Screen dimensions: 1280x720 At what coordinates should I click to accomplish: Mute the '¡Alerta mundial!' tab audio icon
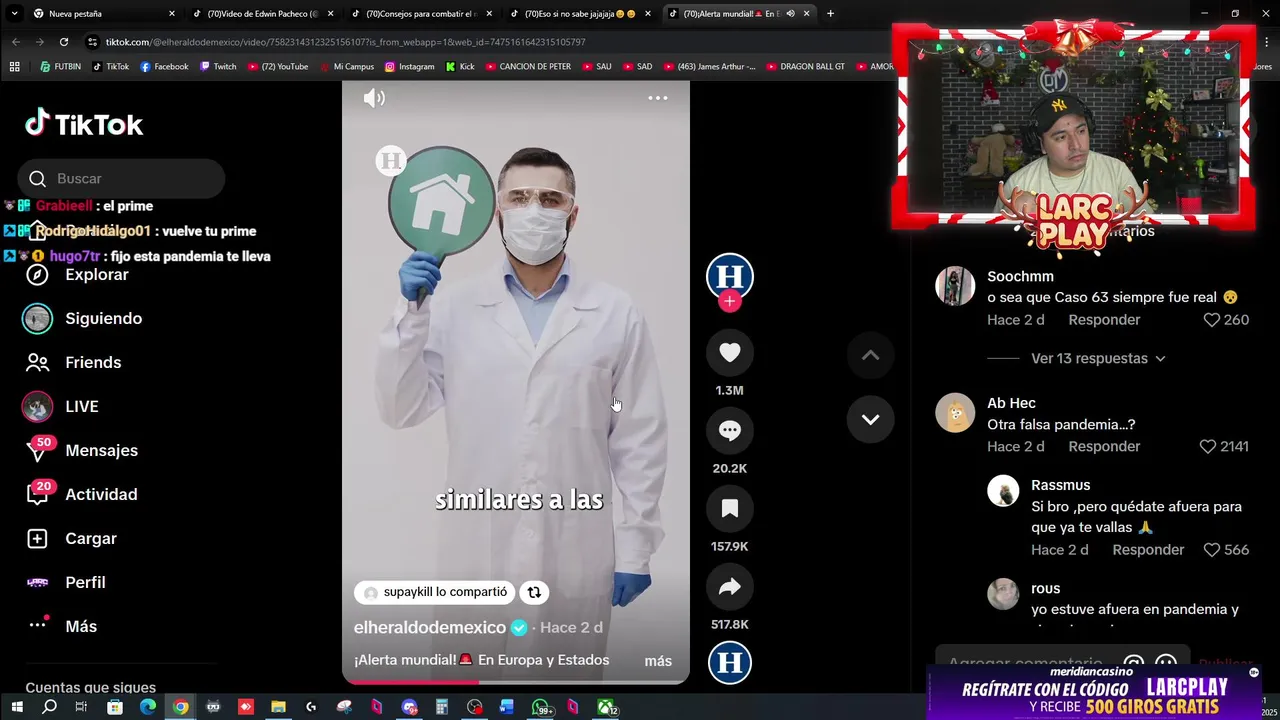790,14
